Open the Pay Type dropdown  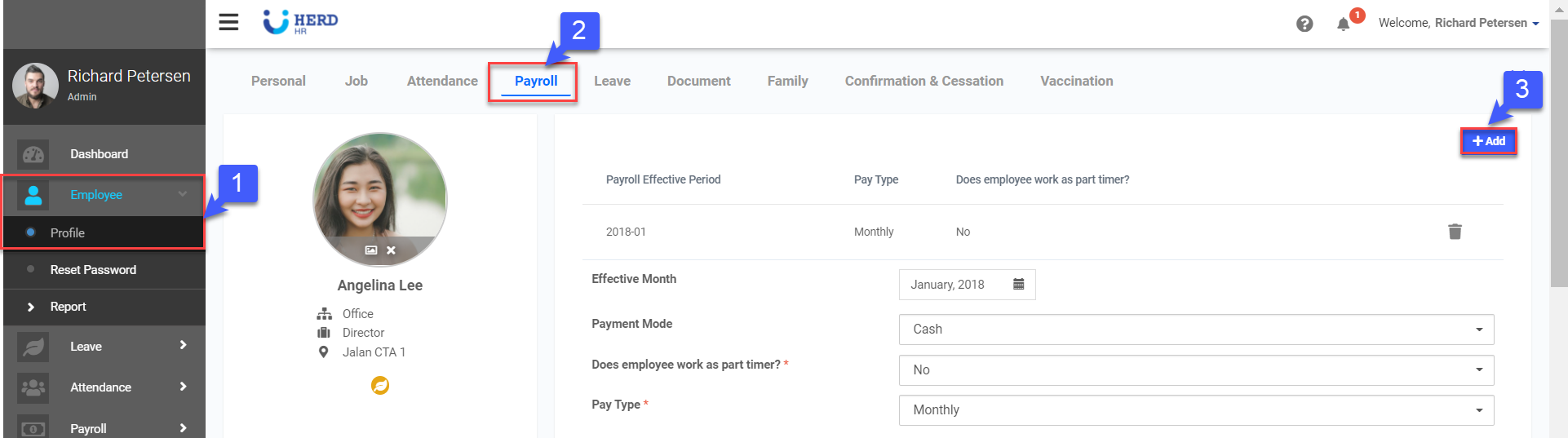1196,410
